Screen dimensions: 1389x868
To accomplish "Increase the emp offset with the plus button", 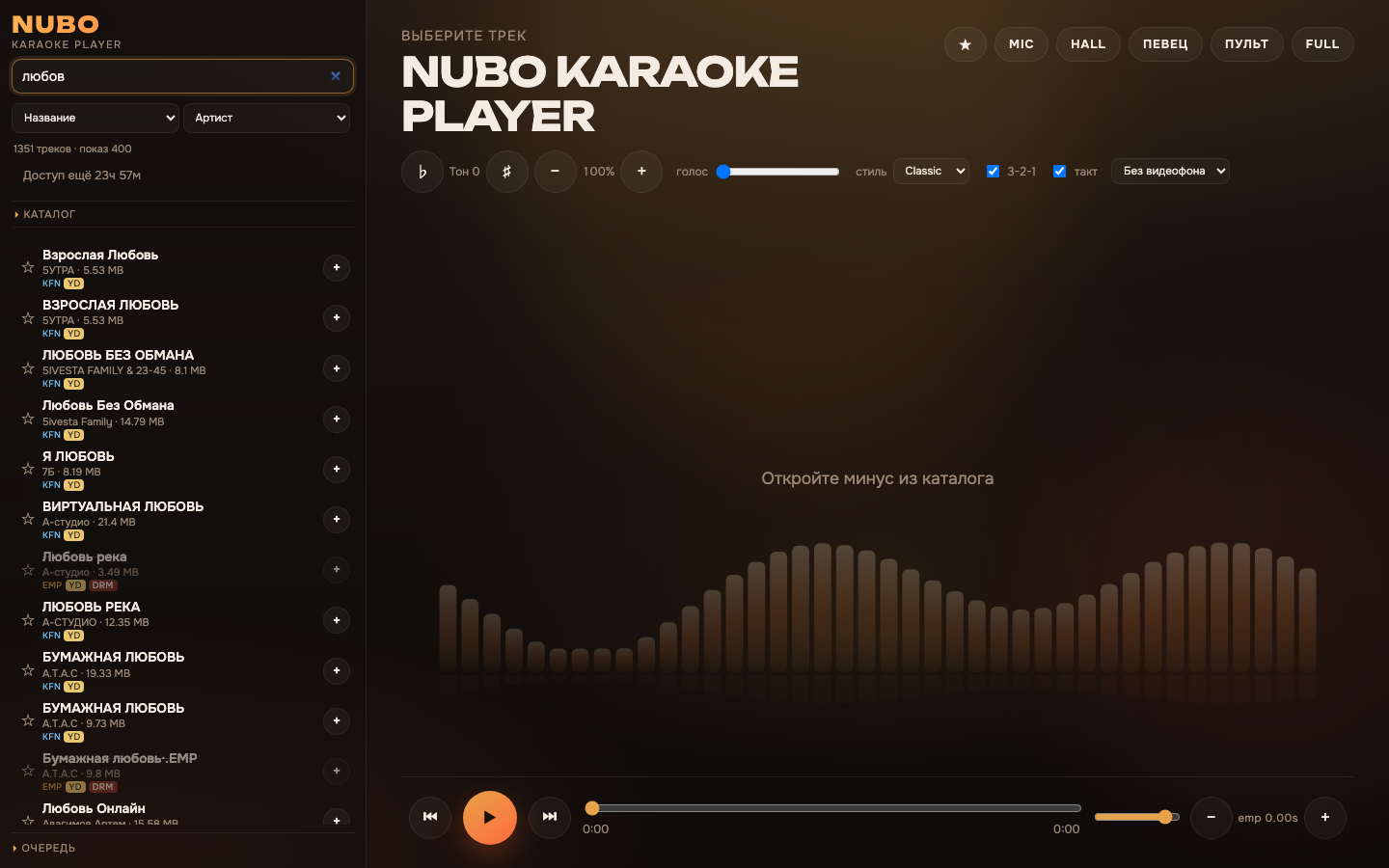I will pyautogui.click(x=1325, y=818).
